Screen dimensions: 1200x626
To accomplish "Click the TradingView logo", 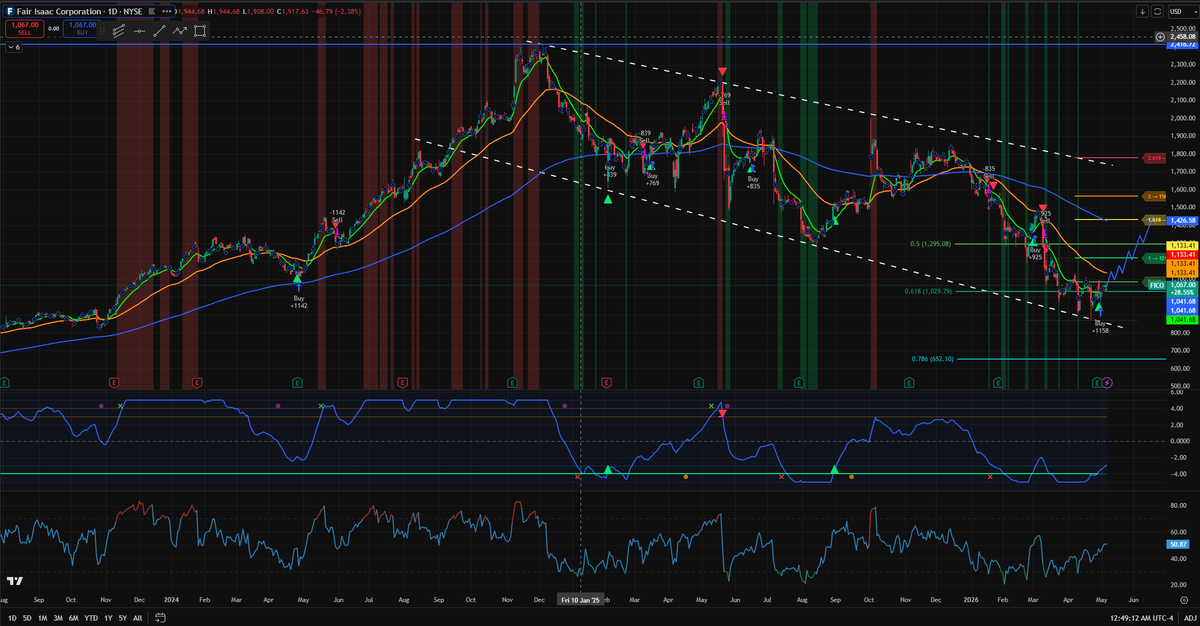I will tap(15, 581).
